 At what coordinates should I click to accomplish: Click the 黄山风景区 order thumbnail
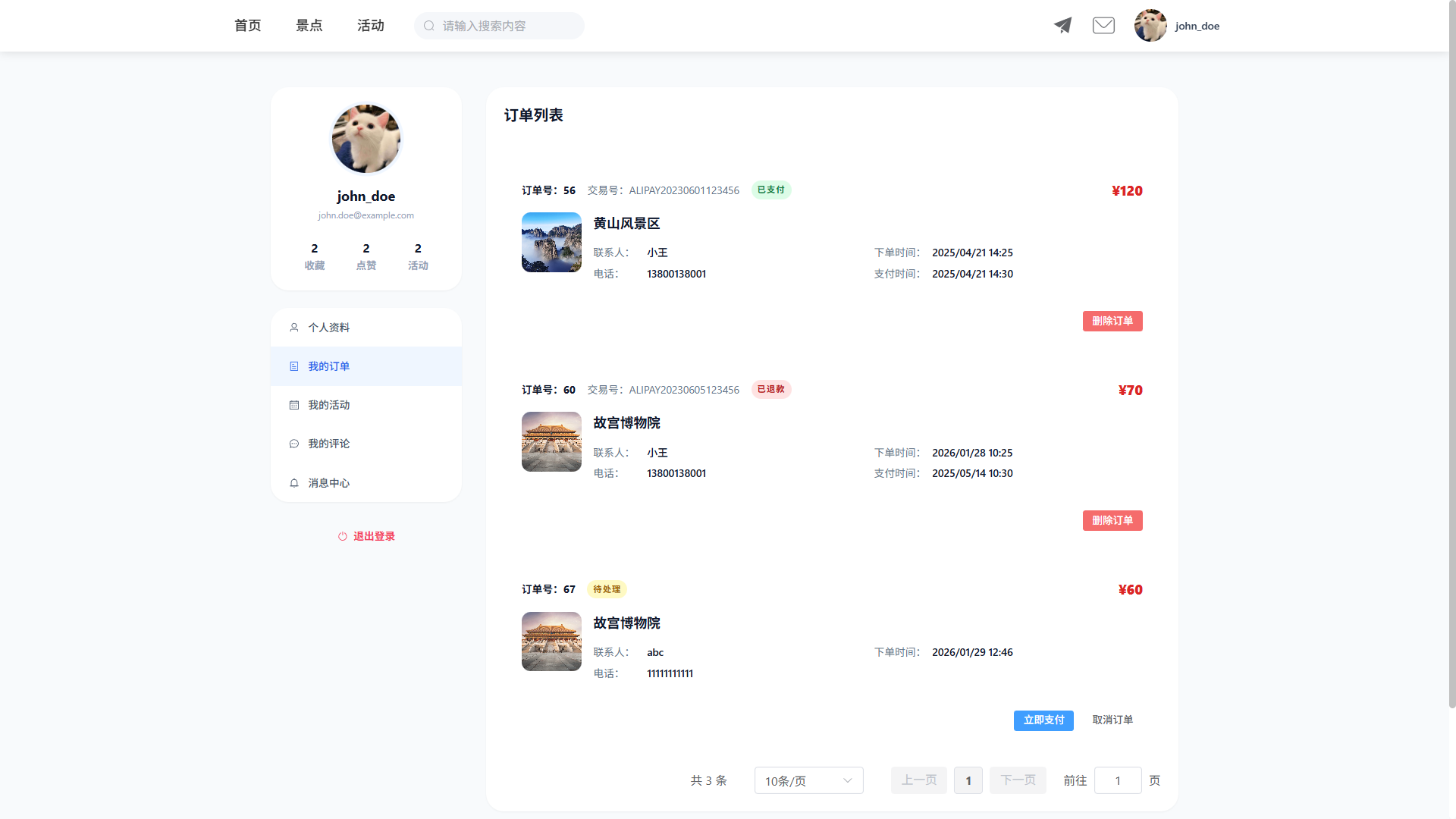[551, 242]
